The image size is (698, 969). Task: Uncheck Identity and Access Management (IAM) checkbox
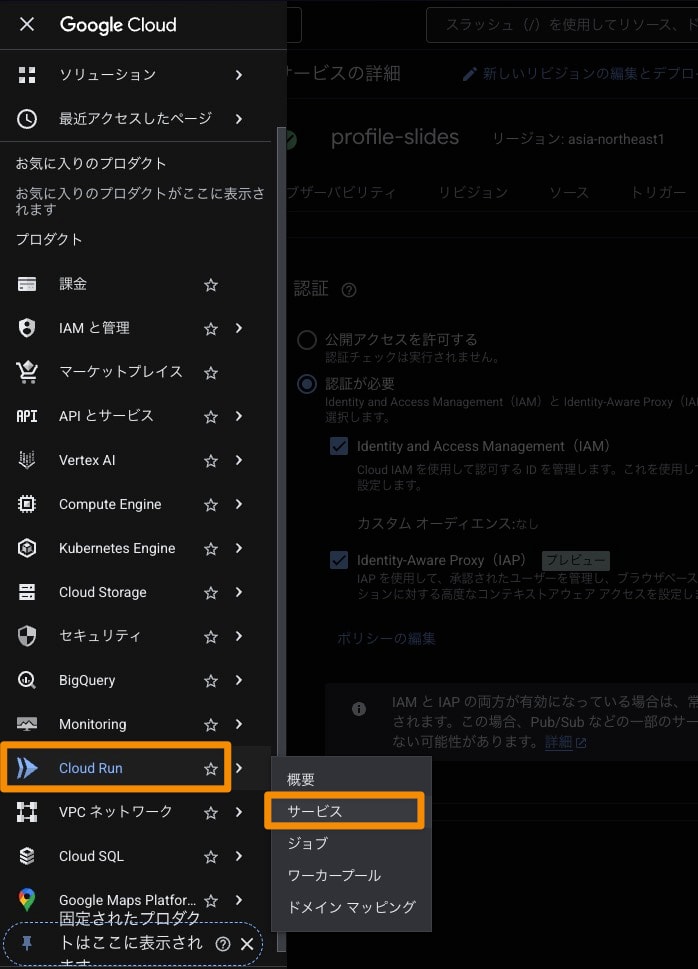click(339, 446)
